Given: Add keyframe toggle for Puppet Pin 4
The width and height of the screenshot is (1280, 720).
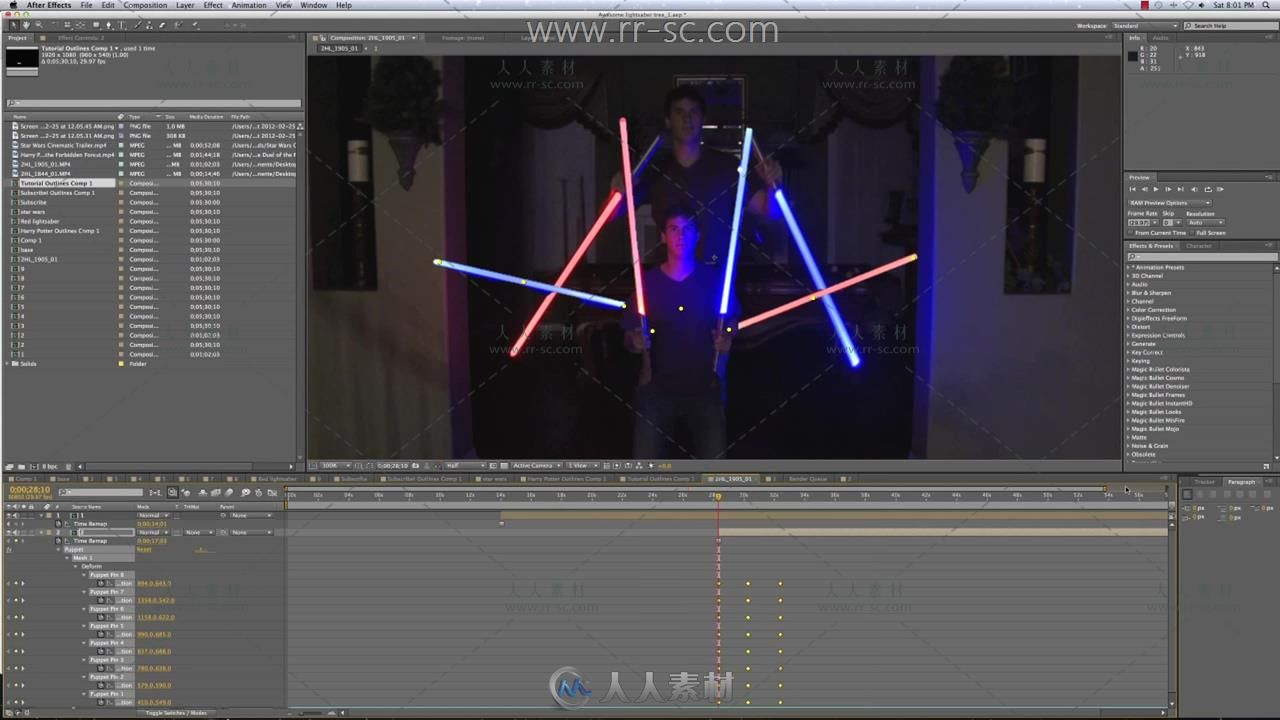Looking at the screenshot, I should pyautogui.click(x=15, y=651).
